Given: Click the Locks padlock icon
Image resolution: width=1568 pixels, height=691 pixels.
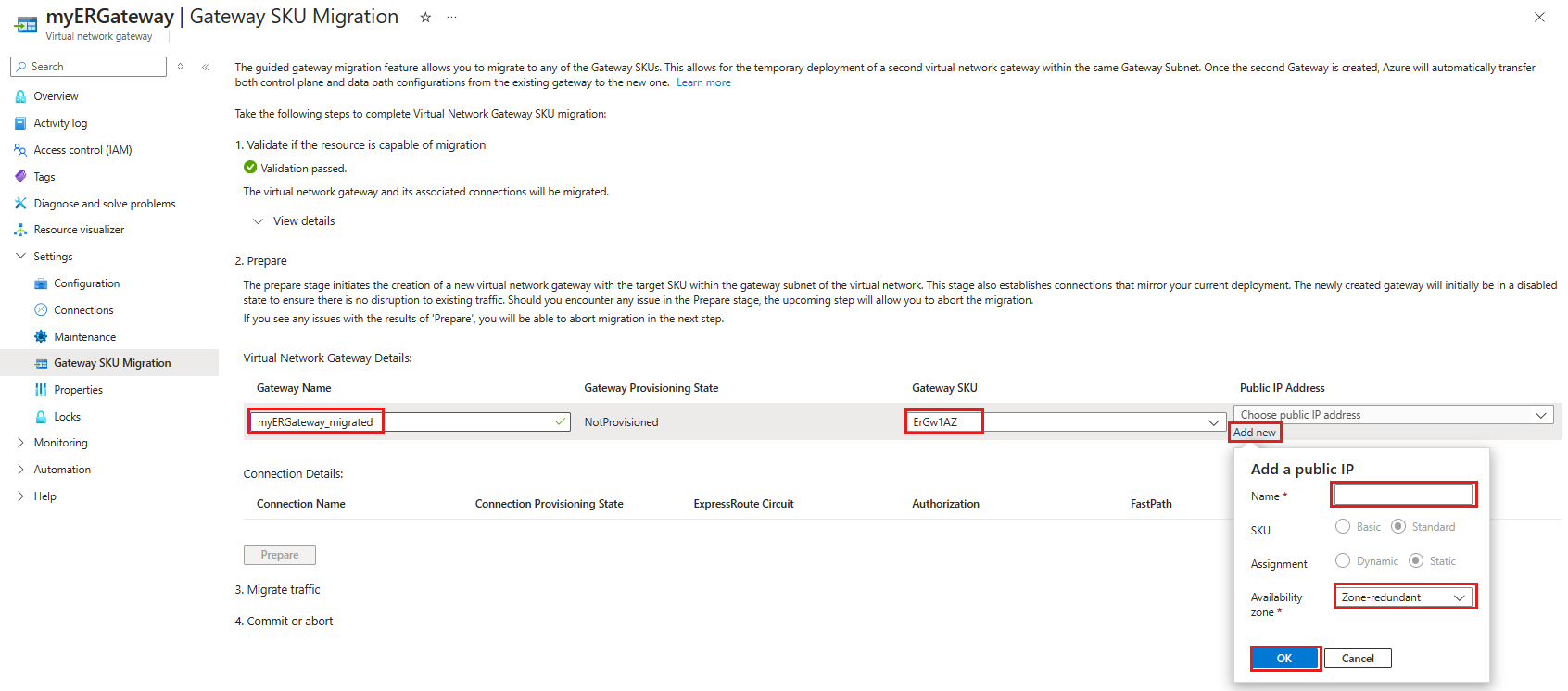Looking at the screenshot, I should click(41, 417).
